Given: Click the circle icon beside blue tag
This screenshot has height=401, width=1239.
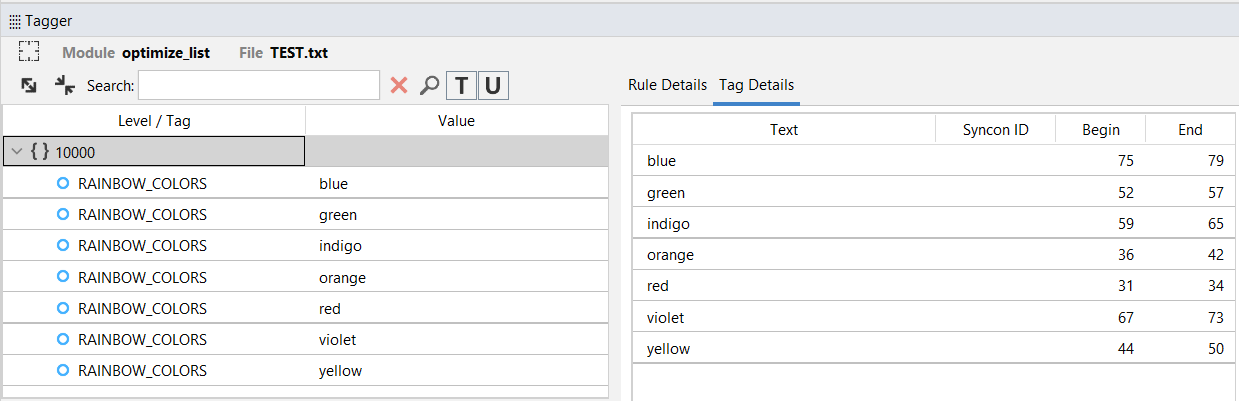Looking at the screenshot, I should click(62, 184).
